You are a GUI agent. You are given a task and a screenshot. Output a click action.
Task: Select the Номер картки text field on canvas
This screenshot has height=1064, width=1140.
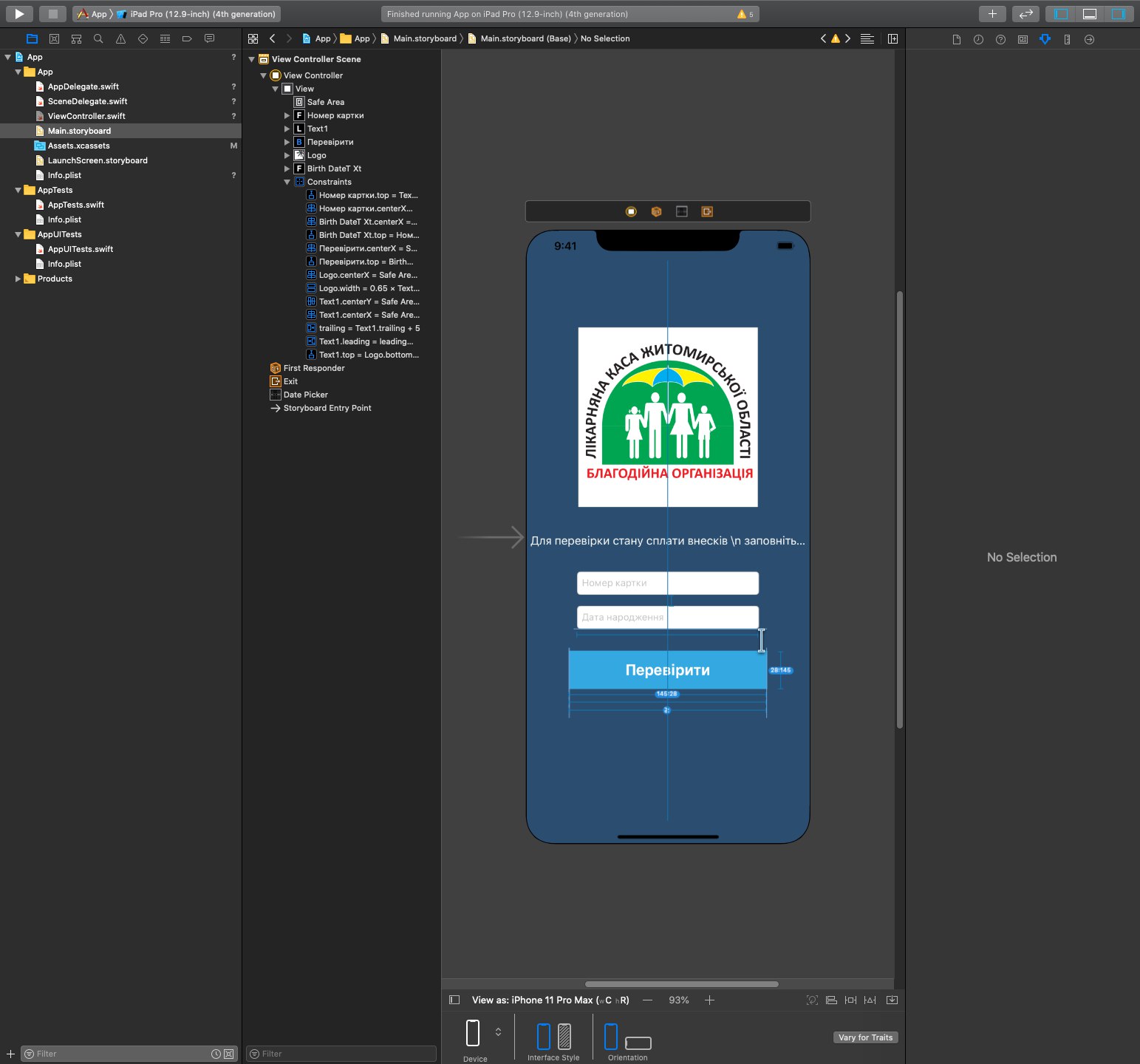coord(668,583)
